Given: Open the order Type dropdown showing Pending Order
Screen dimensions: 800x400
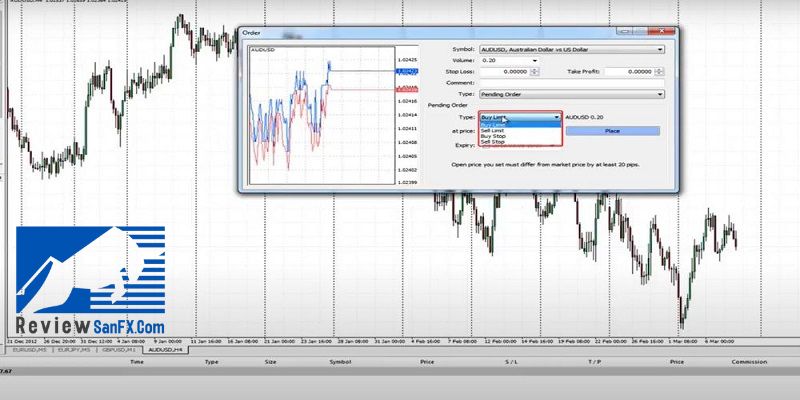Looking at the screenshot, I should coord(572,93).
